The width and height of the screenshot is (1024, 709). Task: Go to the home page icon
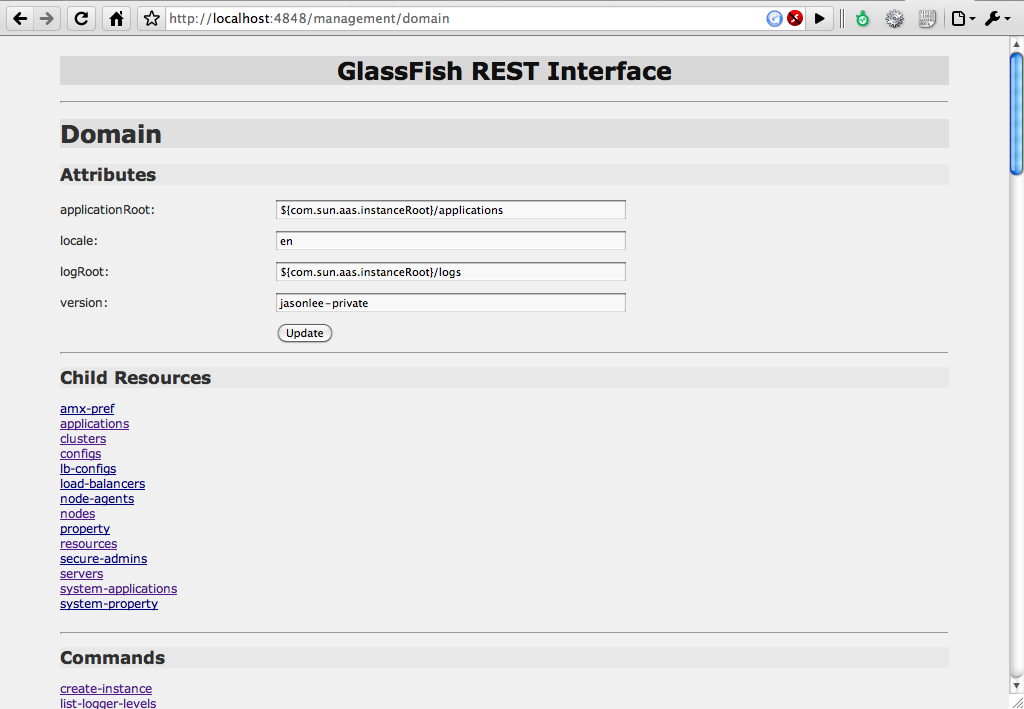tap(116, 18)
